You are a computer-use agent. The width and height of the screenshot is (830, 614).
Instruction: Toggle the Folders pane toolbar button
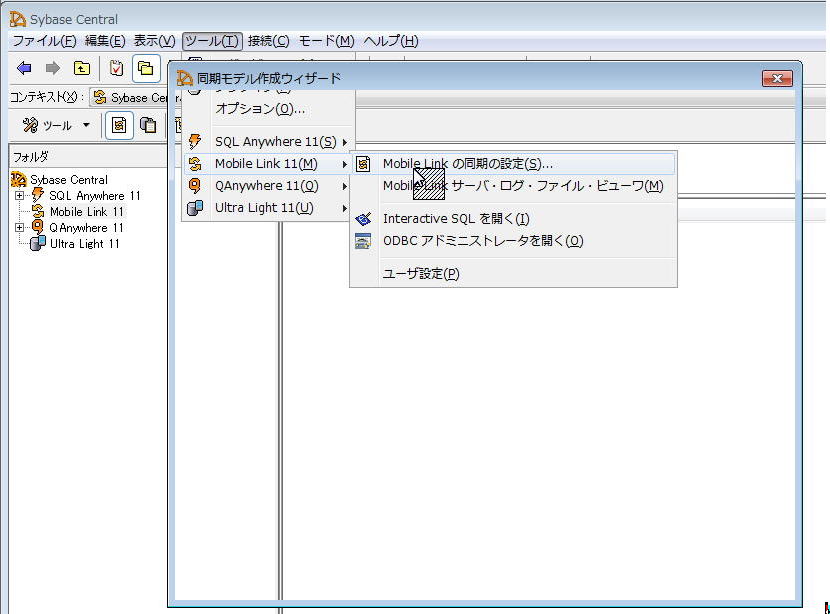(146, 68)
